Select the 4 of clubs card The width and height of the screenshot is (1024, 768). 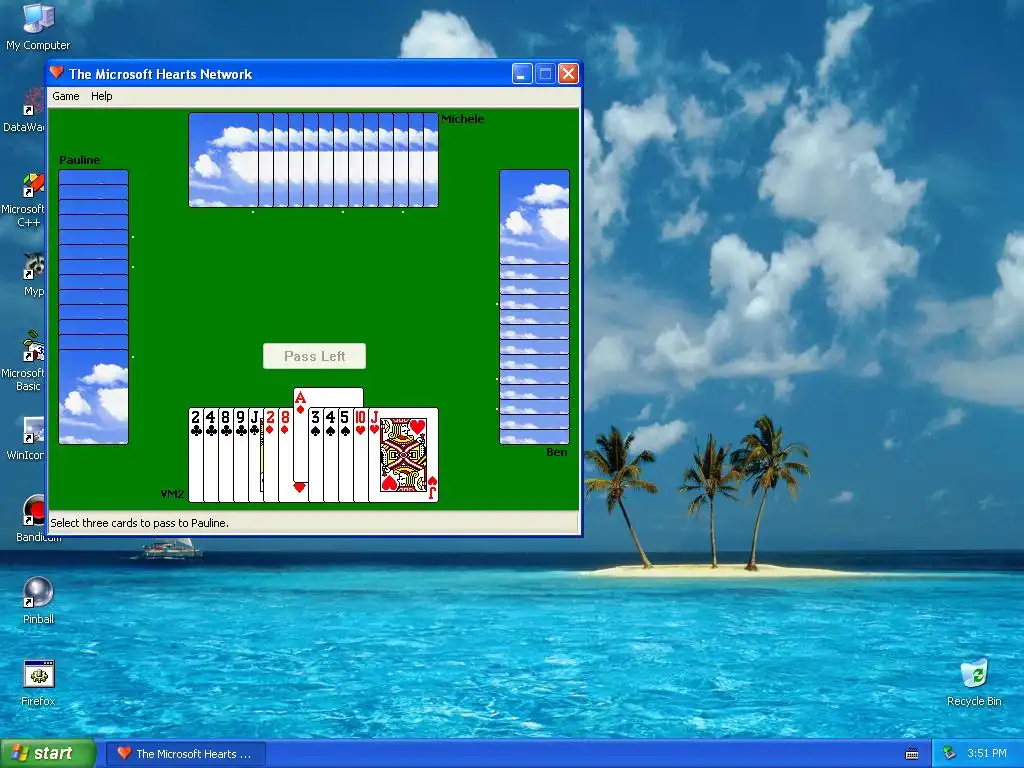pyautogui.click(x=210, y=455)
